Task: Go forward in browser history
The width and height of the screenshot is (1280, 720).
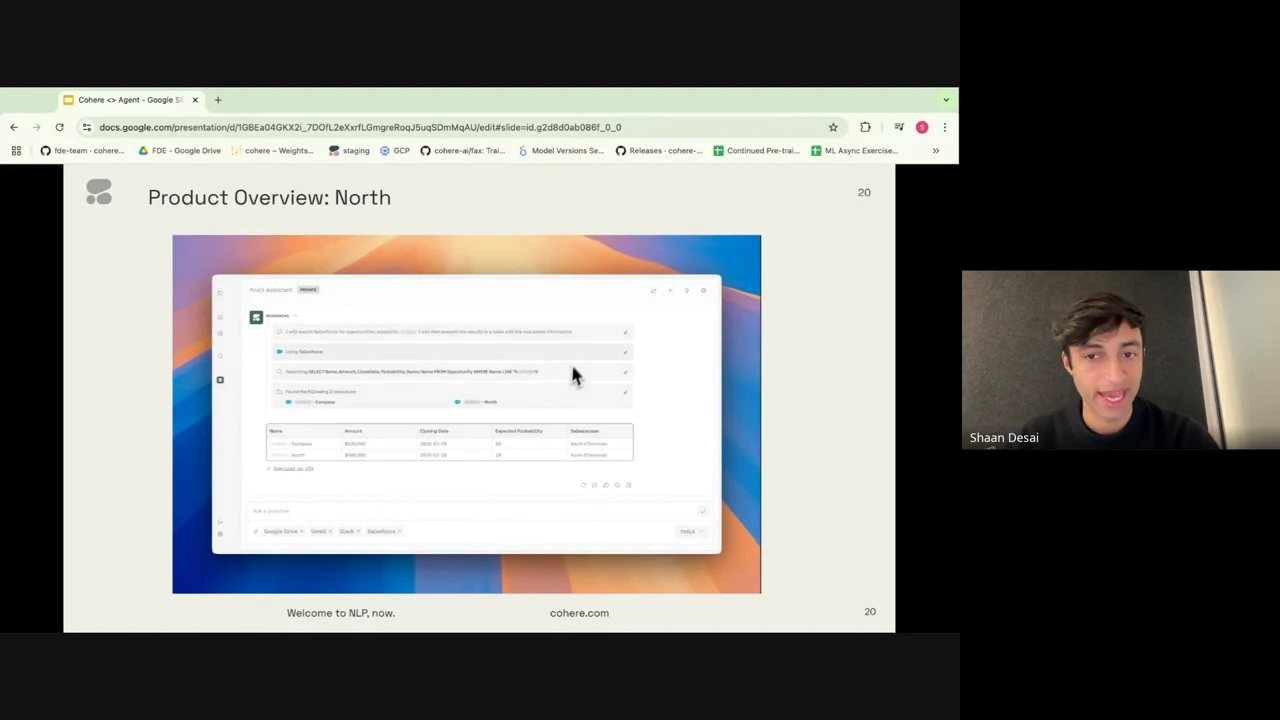Action: [37, 127]
